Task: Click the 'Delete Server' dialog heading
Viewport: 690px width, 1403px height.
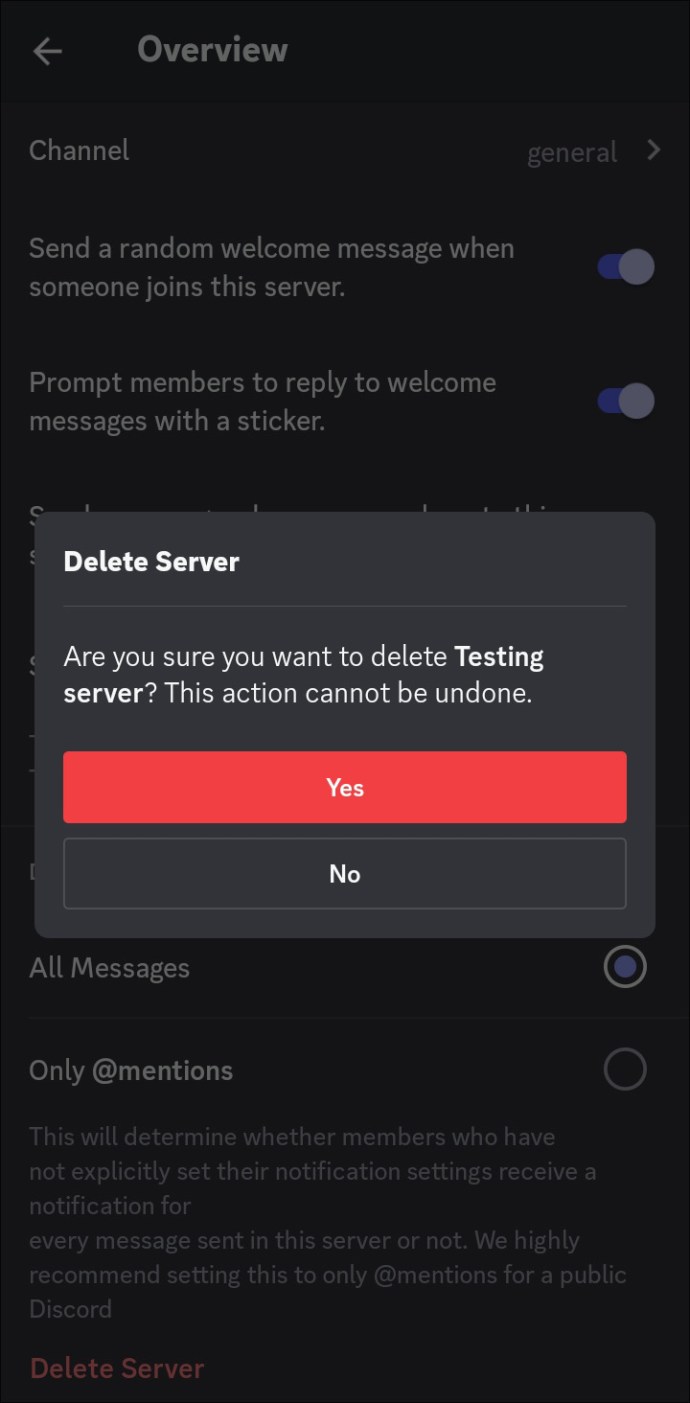Action: [x=151, y=562]
